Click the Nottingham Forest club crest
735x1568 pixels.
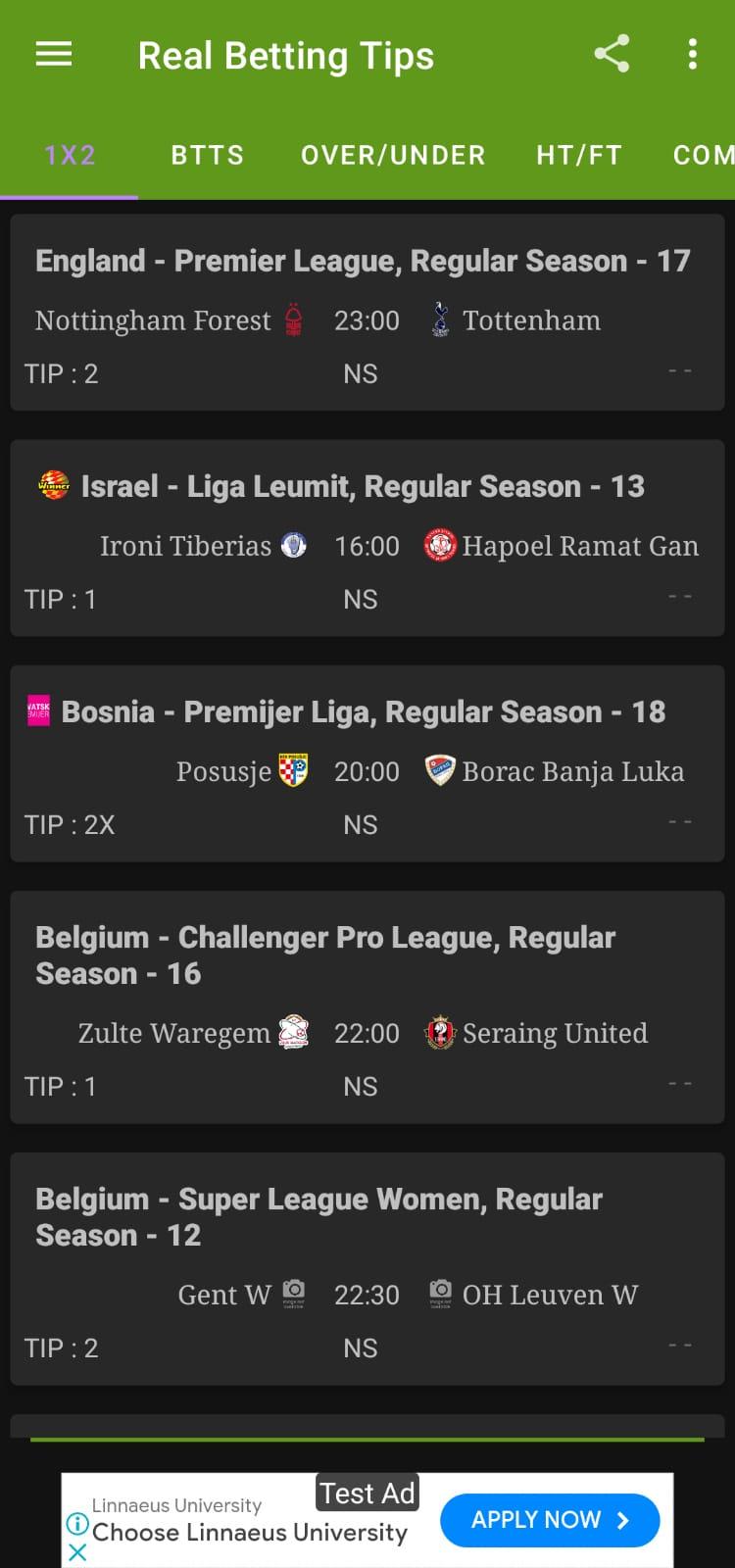294,320
